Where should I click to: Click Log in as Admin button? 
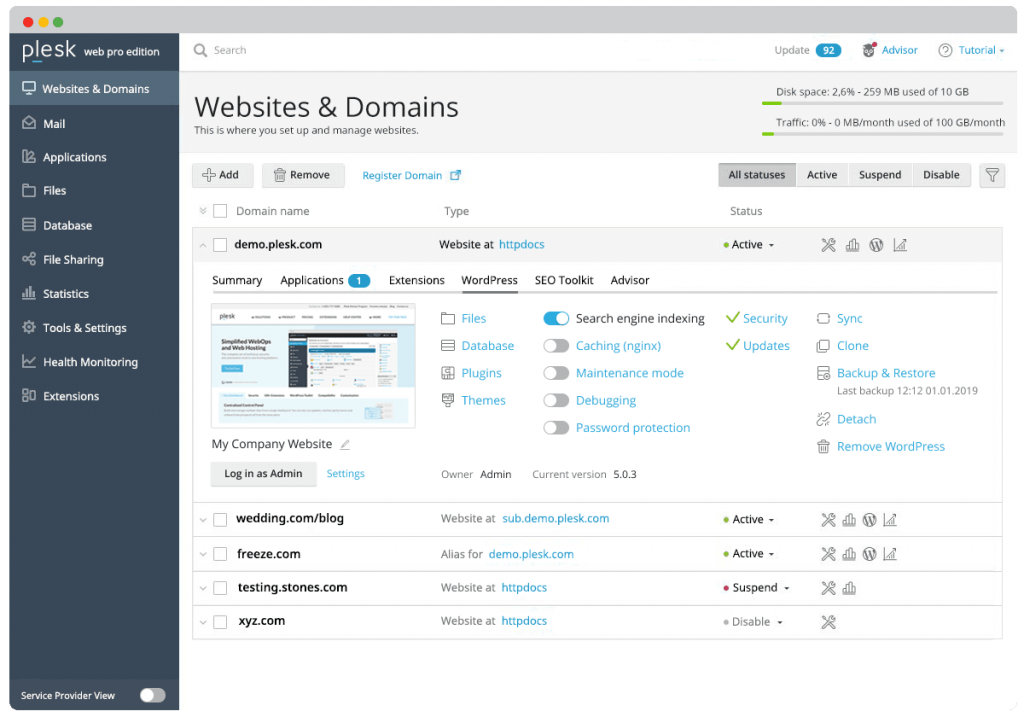coord(263,473)
